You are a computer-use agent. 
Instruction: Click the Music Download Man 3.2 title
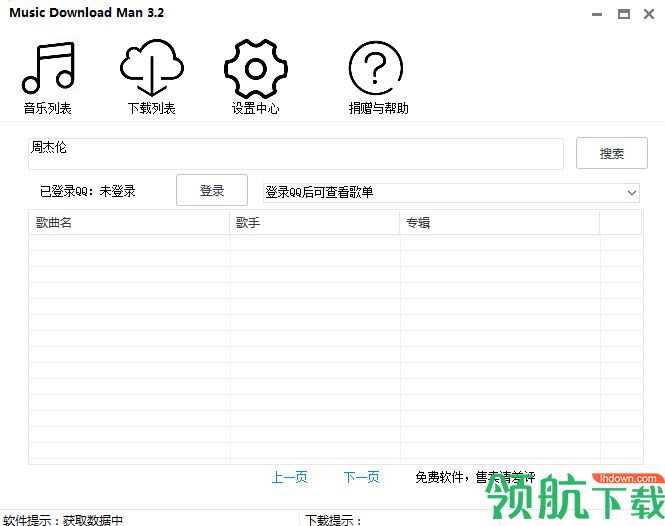(87, 13)
